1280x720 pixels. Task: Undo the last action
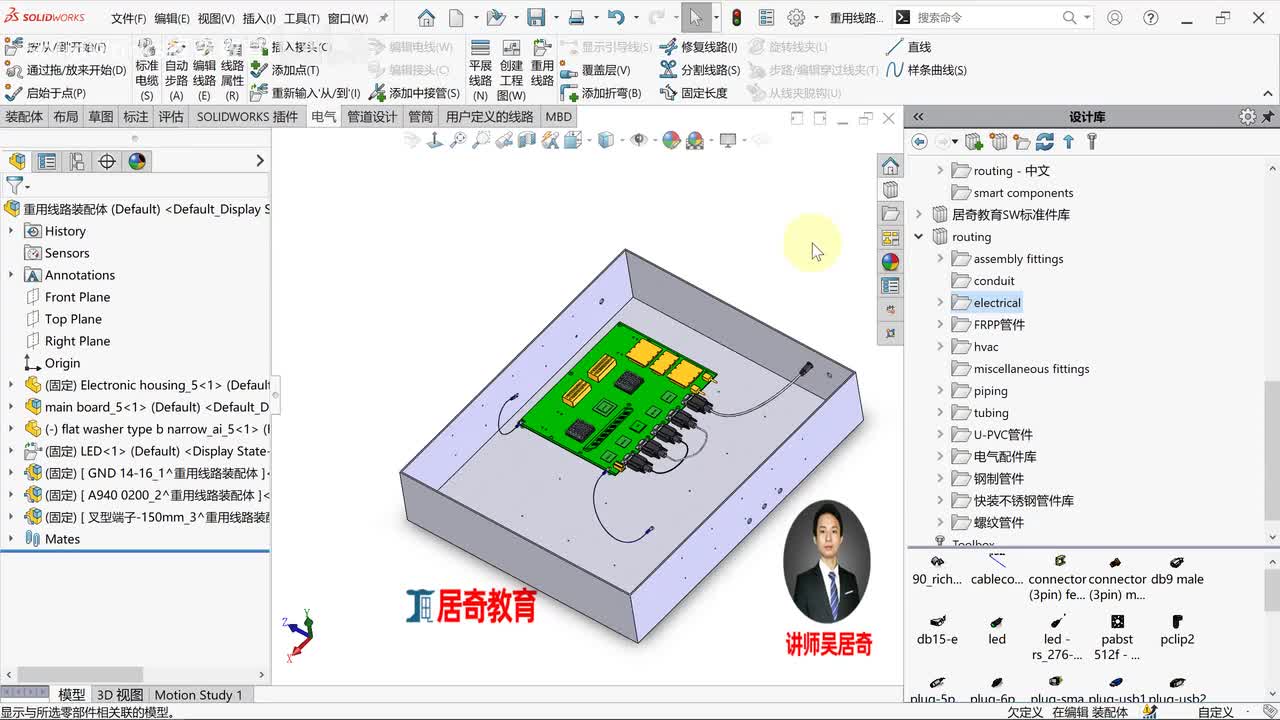click(x=616, y=18)
